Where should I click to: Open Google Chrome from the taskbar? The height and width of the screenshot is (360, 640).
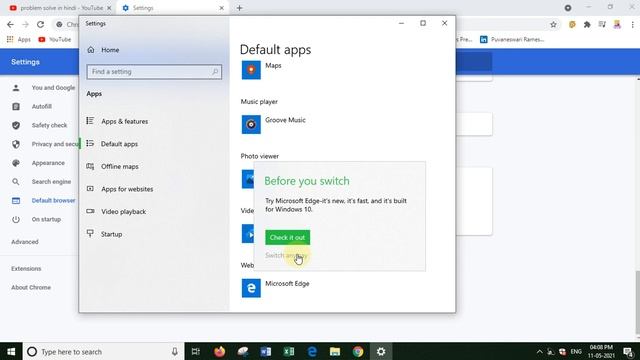[358, 351]
